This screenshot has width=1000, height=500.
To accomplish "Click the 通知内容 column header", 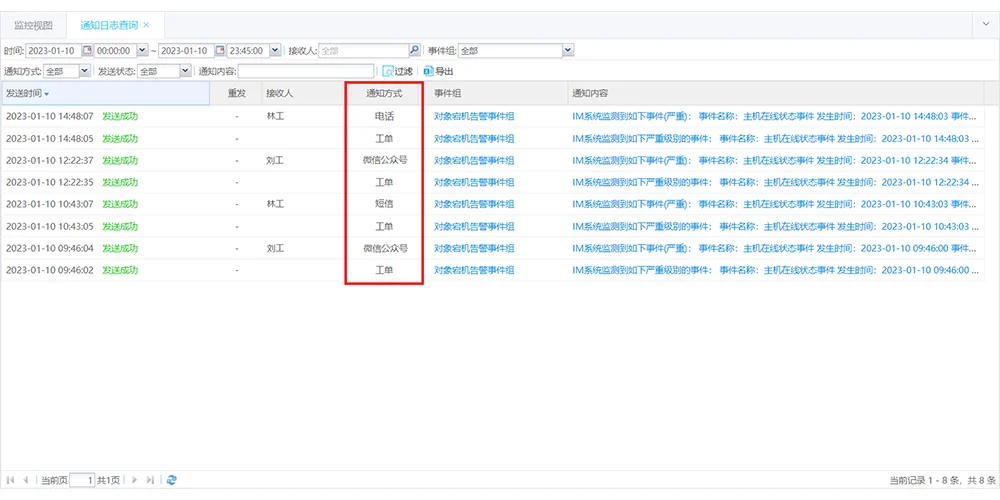I will click(776, 94).
